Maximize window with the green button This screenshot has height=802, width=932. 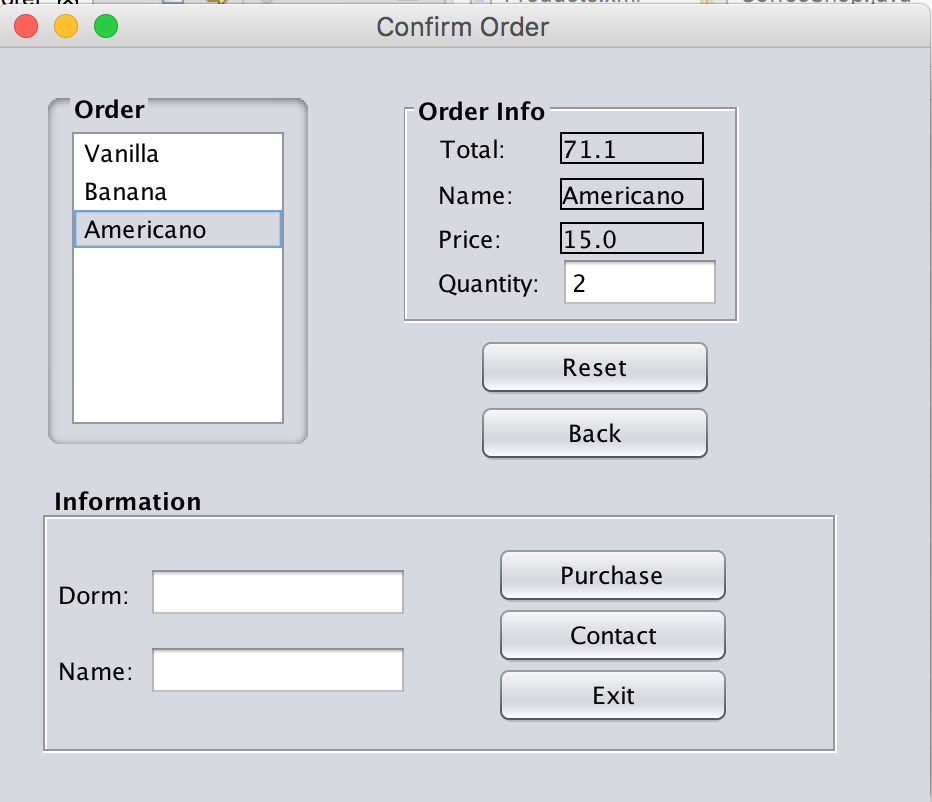click(106, 26)
